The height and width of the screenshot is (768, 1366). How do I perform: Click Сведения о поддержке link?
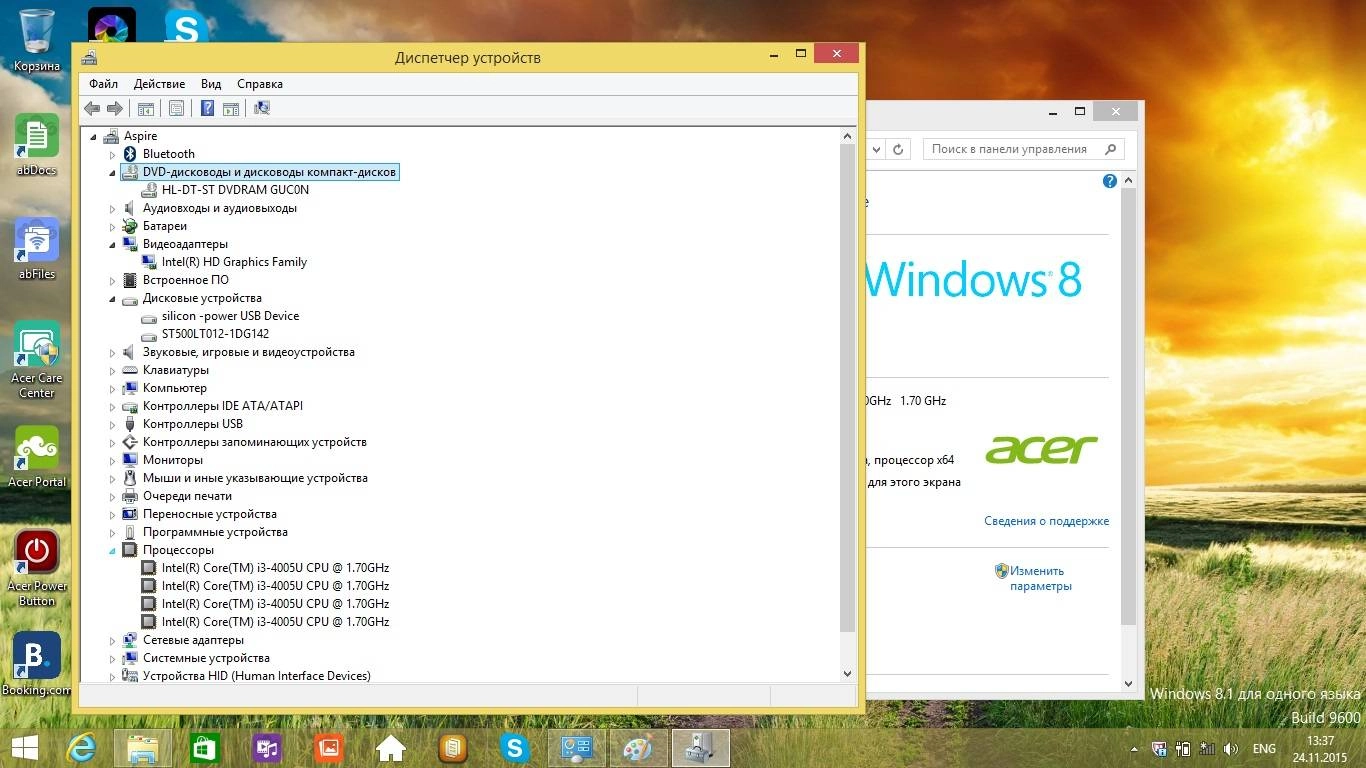click(x=1046, y=521)
